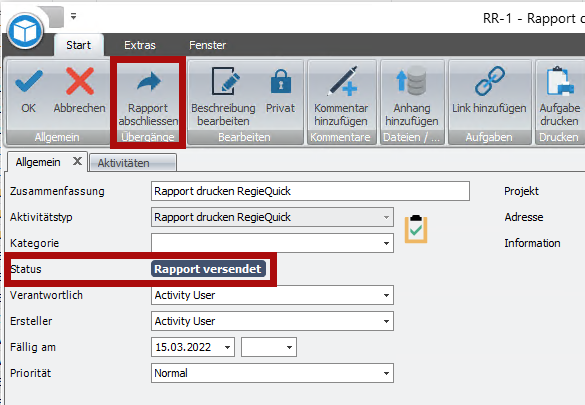Click Aufgabe drucken printer icon

click(x=560, y=81)
